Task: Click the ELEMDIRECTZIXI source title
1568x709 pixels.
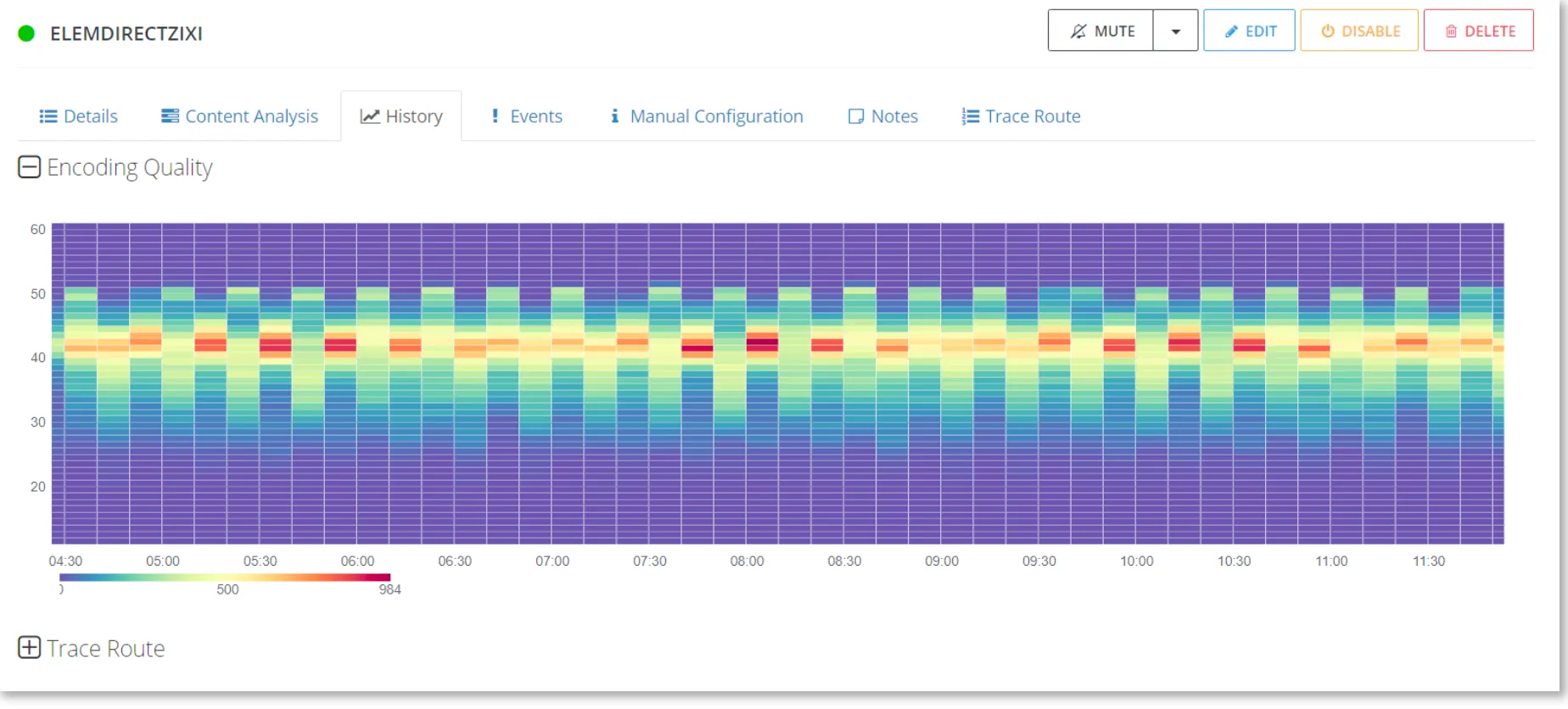Action: coord(126,34)
